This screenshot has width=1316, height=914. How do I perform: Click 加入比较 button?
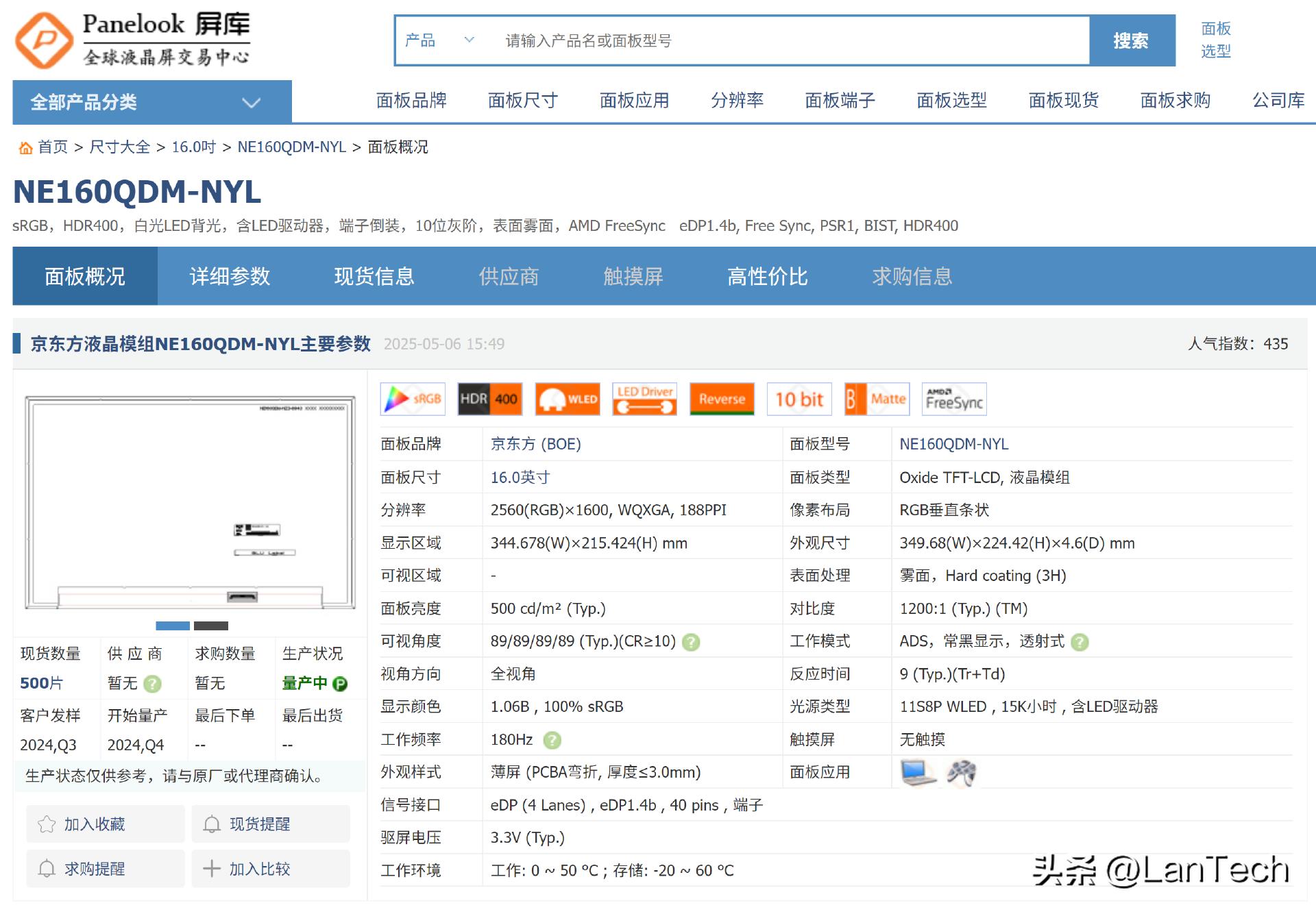click(271, 869)
